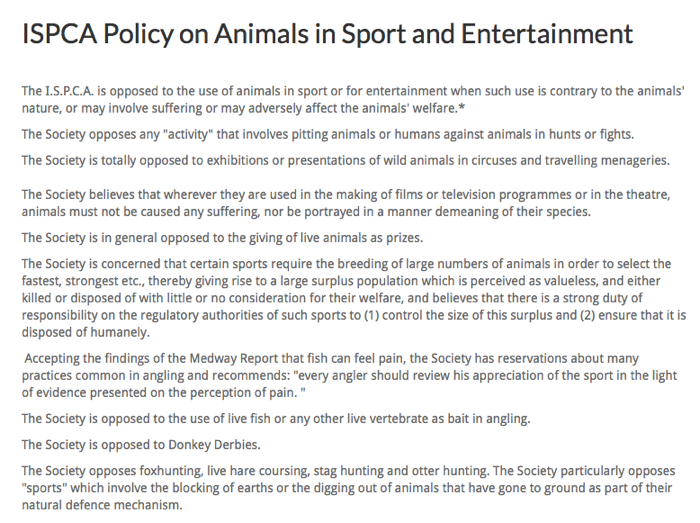The width and height of the screenshot is (700, 523).
Task: Click the phrase 'natural defence mechanism.'
Action: click(x=102, y=506)
